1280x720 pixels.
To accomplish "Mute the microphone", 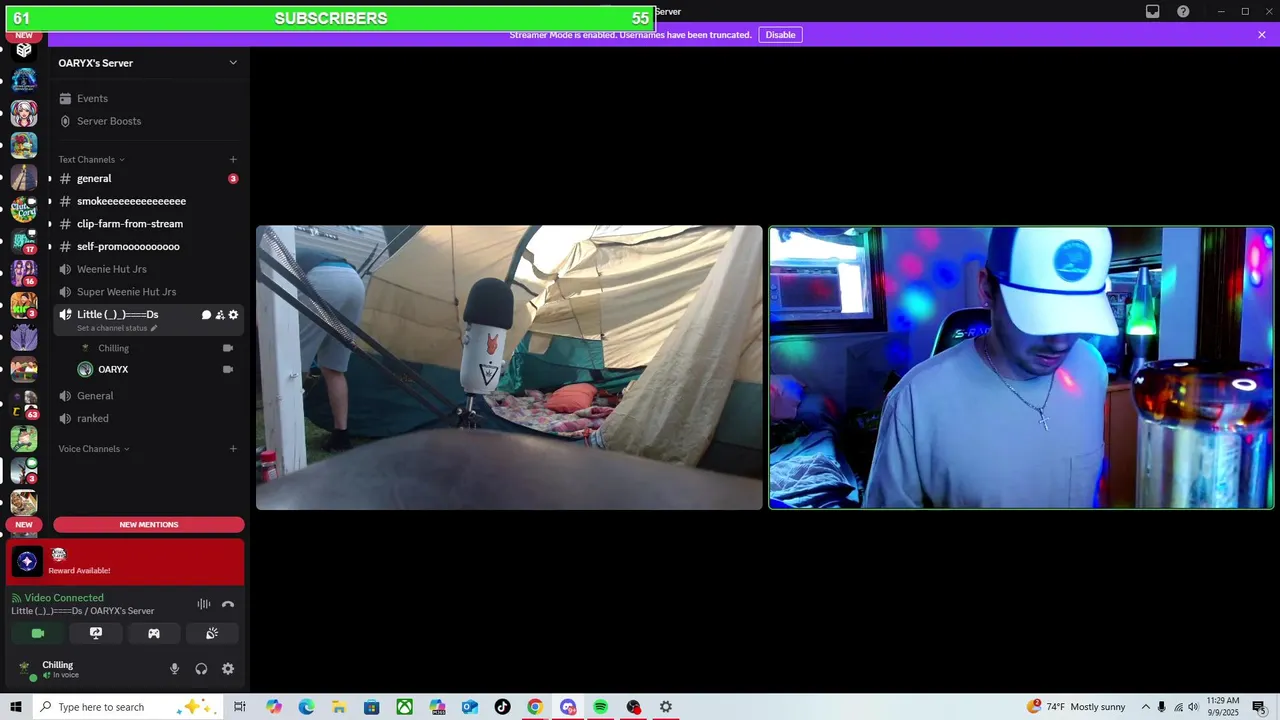I will [x=174, y=669].
